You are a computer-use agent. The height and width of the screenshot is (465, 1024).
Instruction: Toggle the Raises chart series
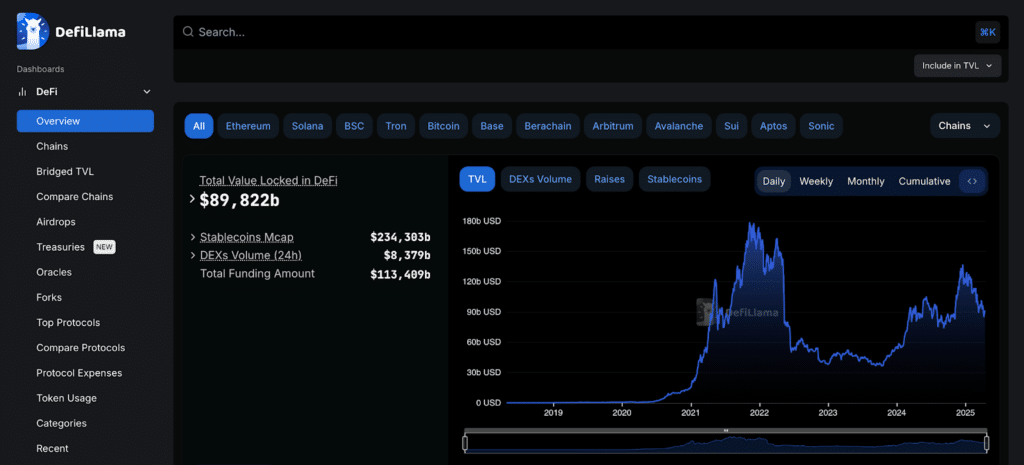(609, 179)
